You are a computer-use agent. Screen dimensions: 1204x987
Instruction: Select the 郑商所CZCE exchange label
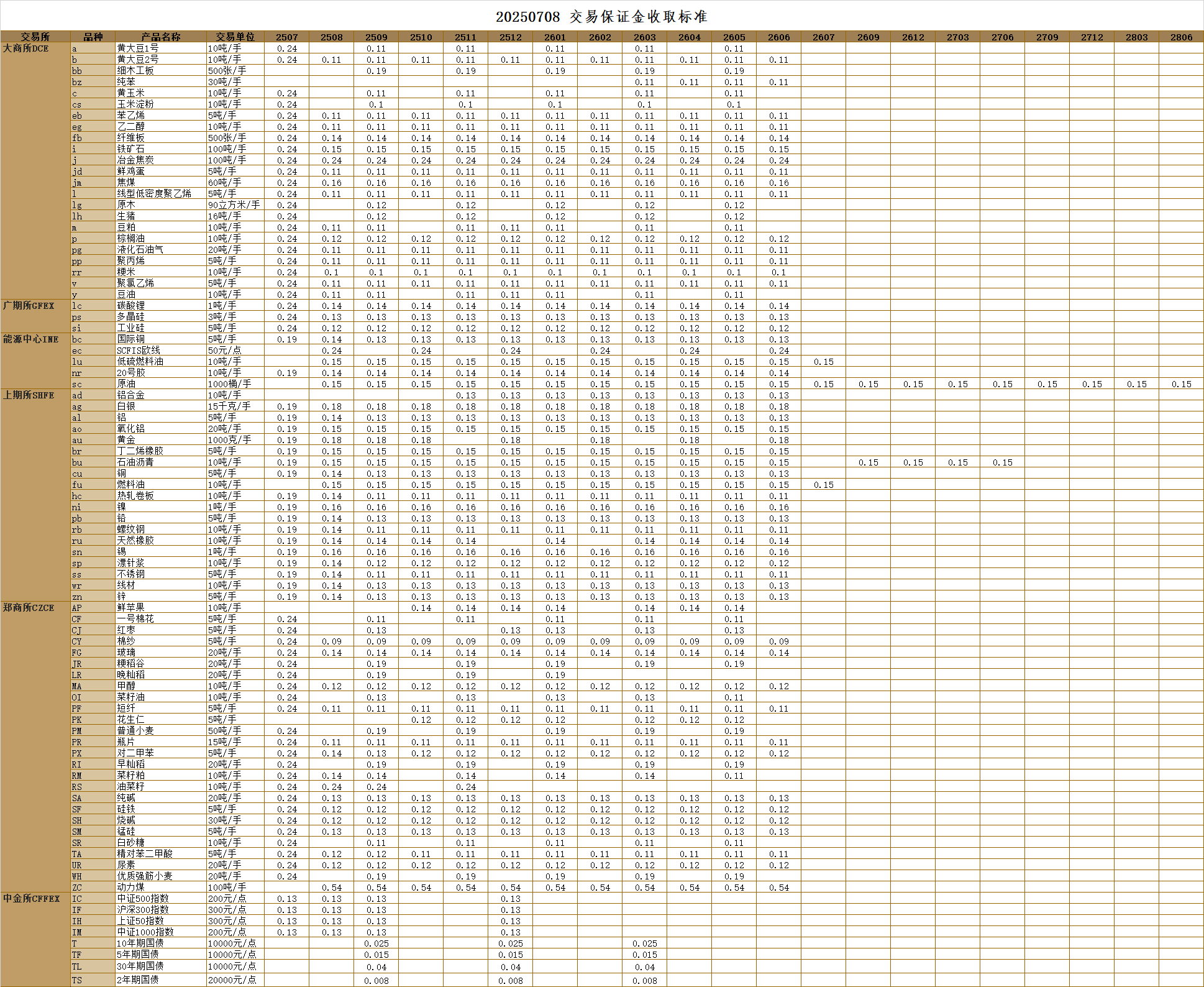(x=29, y=608)
